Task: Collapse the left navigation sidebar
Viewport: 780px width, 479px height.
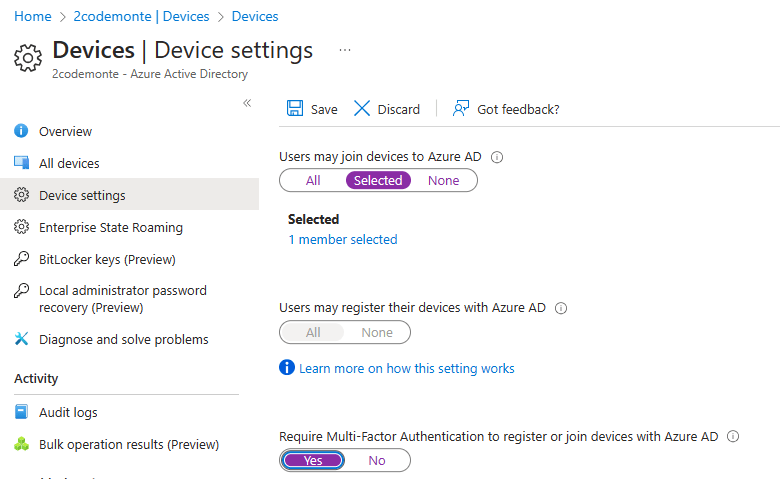Action: (x=247, y=103)
